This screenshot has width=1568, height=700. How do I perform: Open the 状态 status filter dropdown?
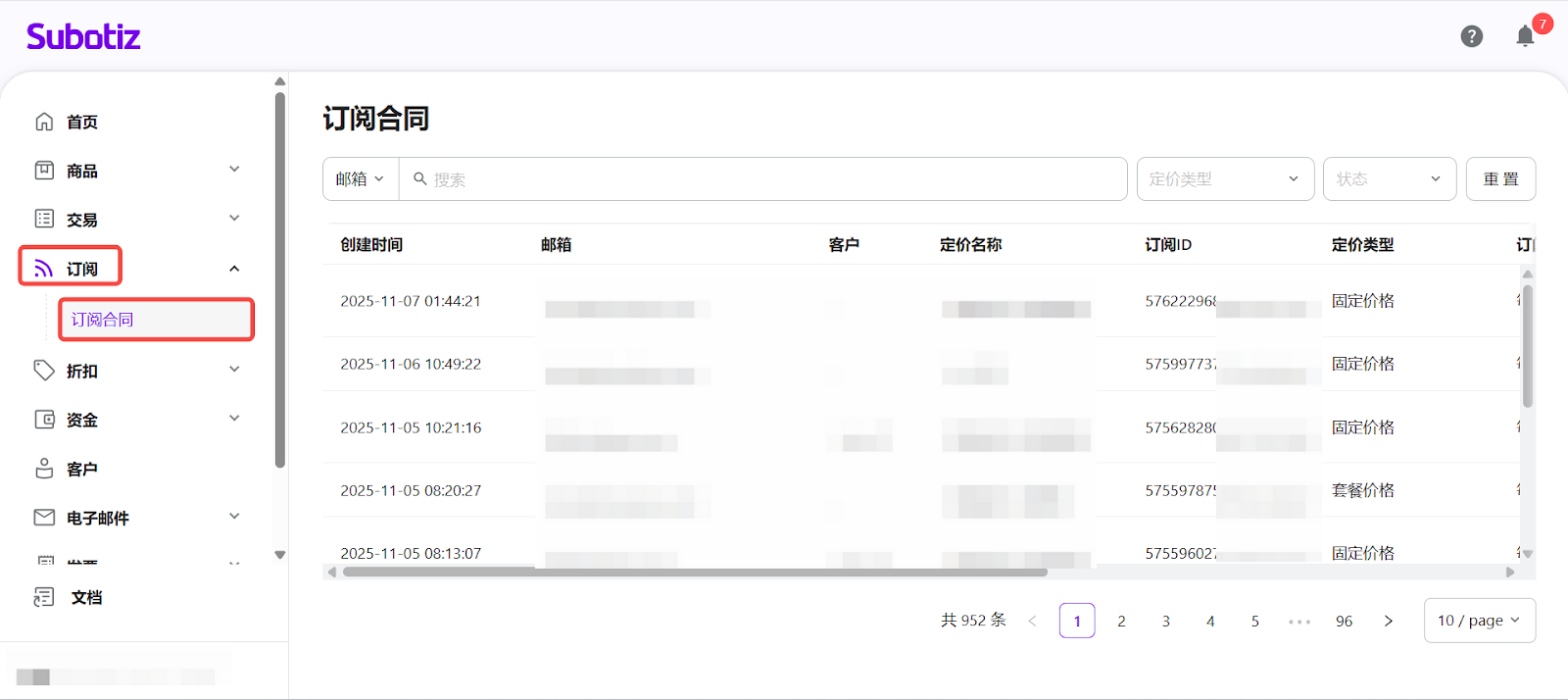pos(1389,179)
